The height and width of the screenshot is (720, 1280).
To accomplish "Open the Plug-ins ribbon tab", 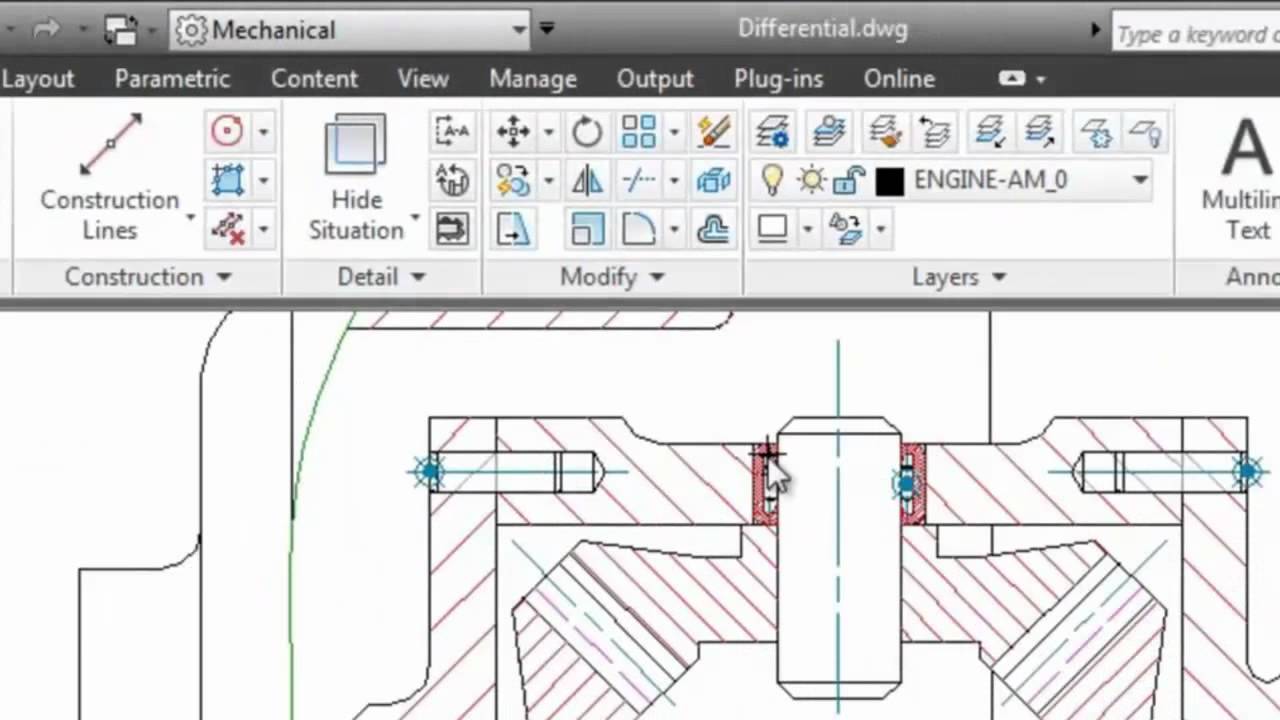I will (x=779, y=79).
